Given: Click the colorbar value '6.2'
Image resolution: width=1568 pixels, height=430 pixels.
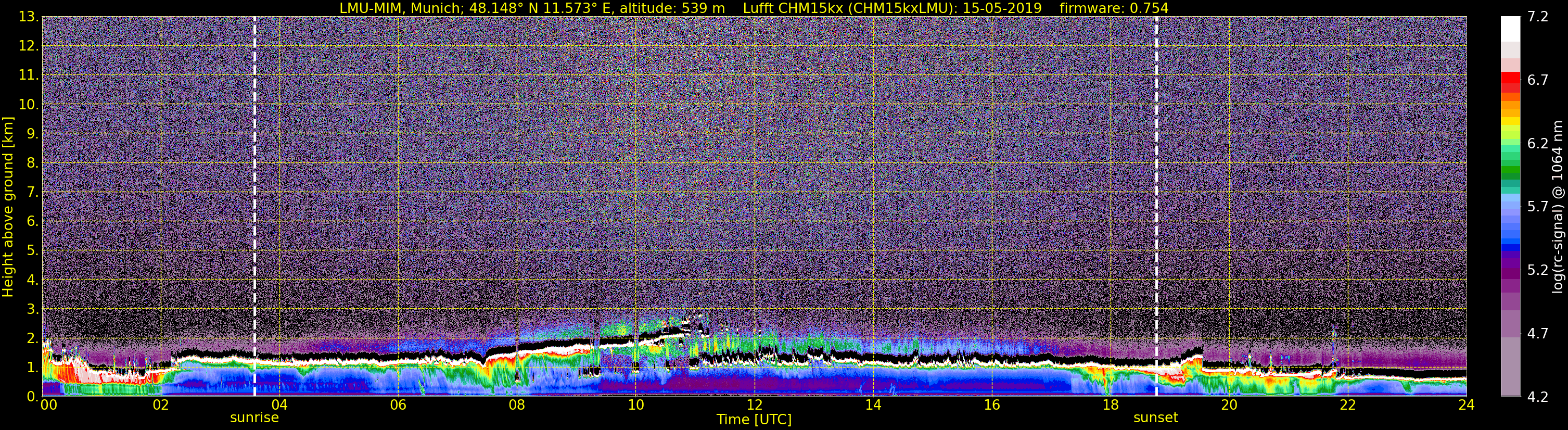Looking at the screenshot, I should (x=1538, y=143).
